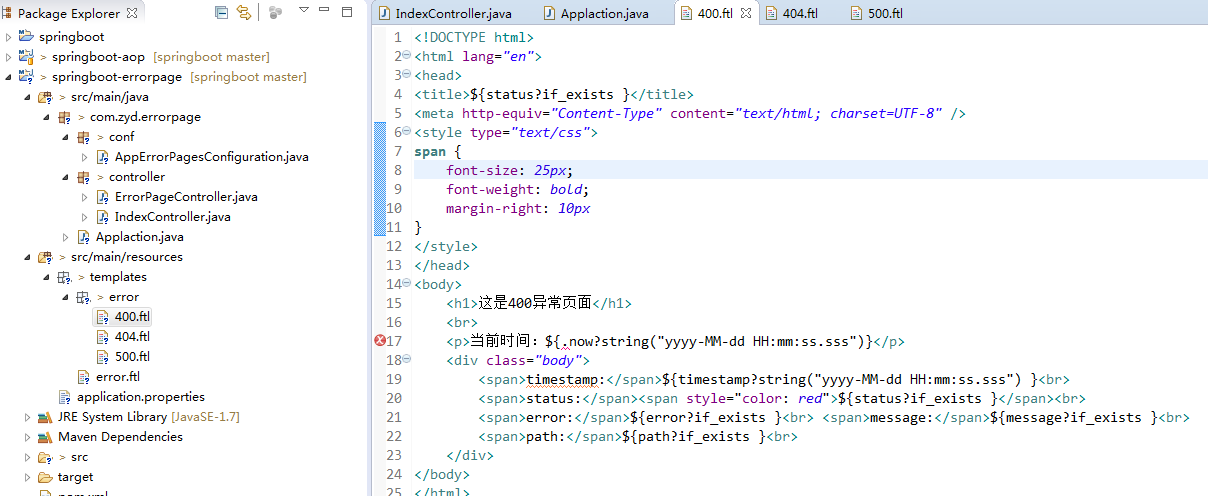Switch to the 500.ftl editor tab
Image resolution: width=1208 pixels, height=496 pixels.
877,14
